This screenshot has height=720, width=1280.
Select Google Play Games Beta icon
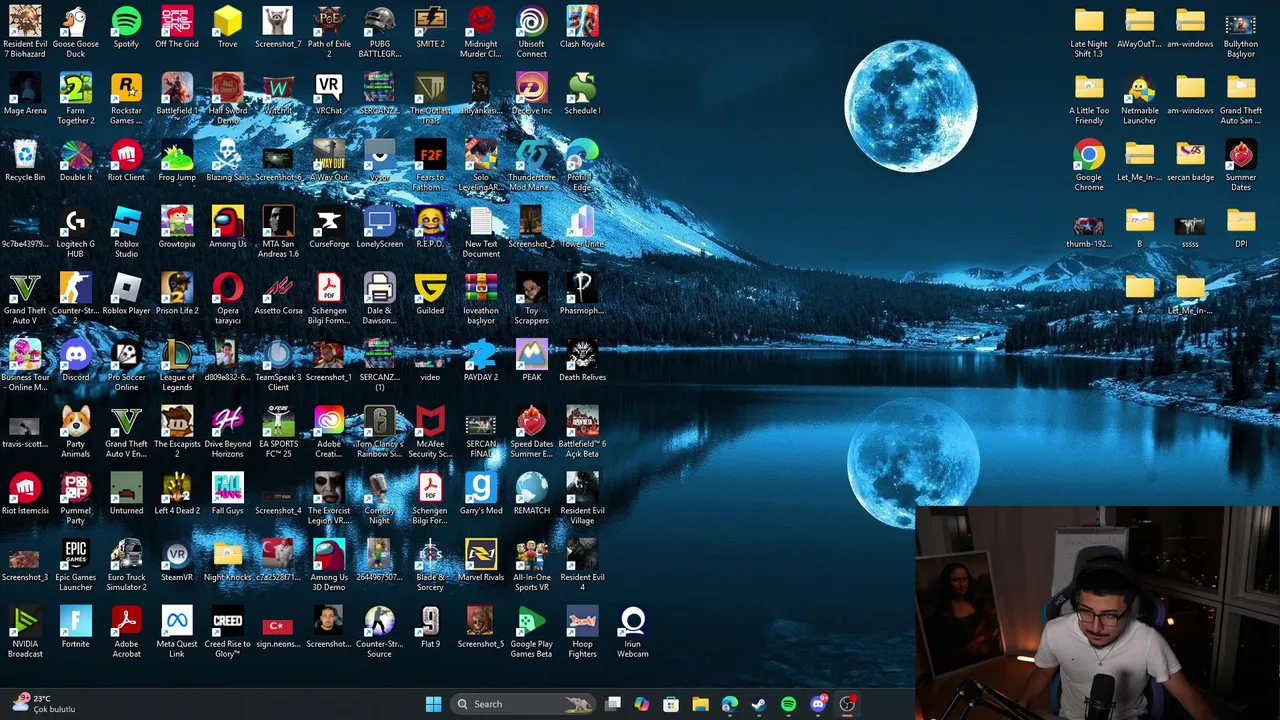click(532, 633)
